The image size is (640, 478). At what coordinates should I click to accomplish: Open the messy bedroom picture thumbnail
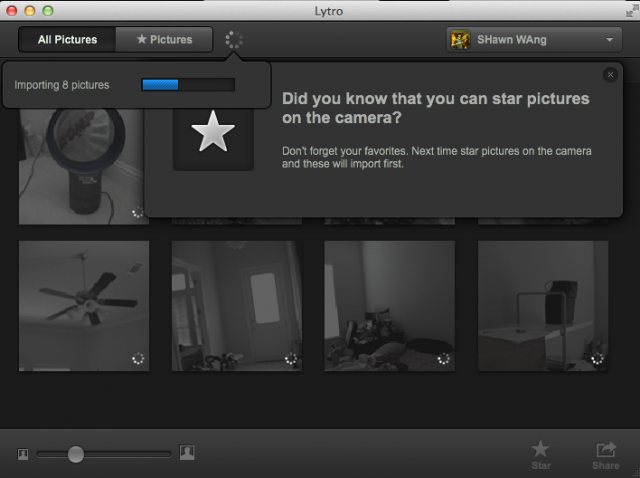click(389, 306)
